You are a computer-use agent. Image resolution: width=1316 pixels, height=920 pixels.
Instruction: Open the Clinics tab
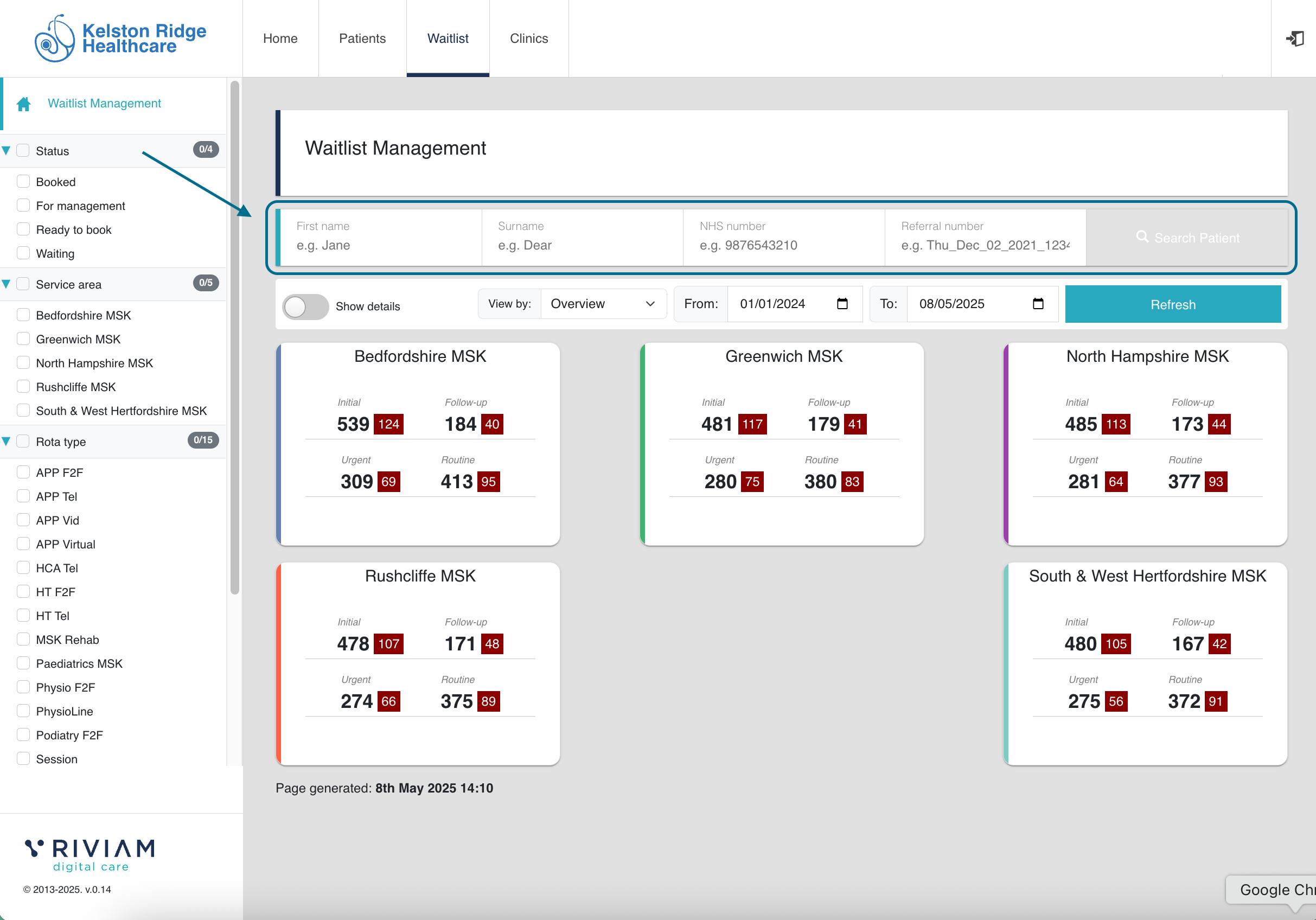tap(528, 39)
